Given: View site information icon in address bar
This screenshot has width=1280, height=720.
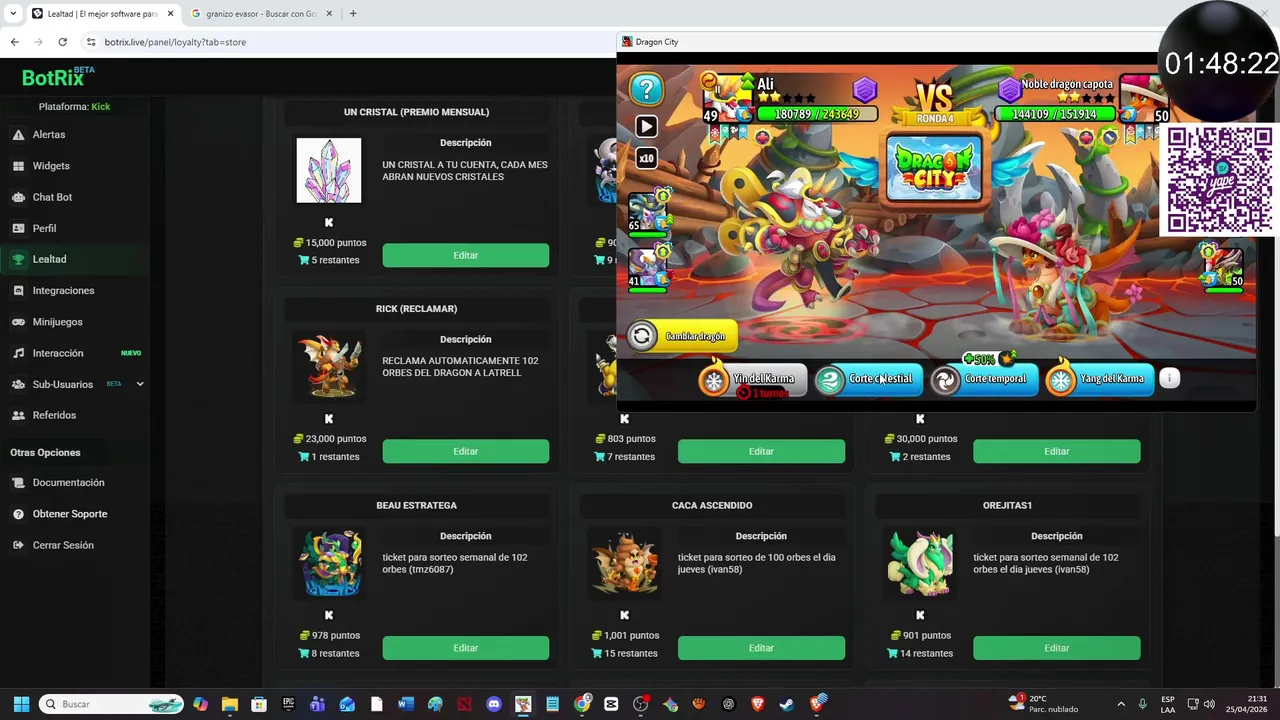Looking at the screenshot, I should tap(91, 42).
